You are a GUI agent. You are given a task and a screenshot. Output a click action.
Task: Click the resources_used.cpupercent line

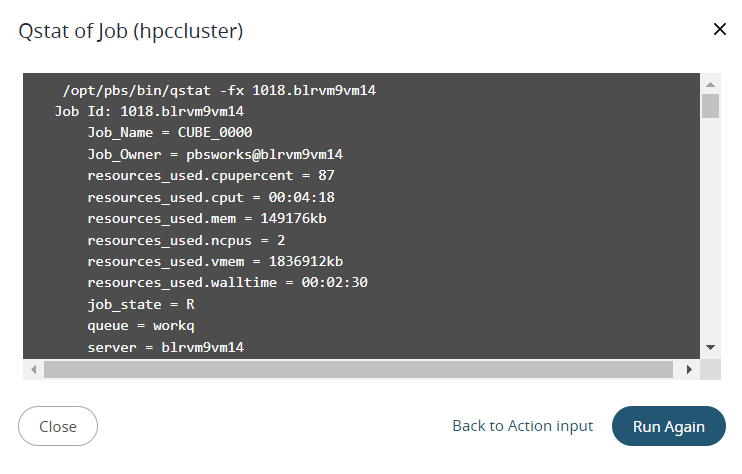(x=211, y=175)
